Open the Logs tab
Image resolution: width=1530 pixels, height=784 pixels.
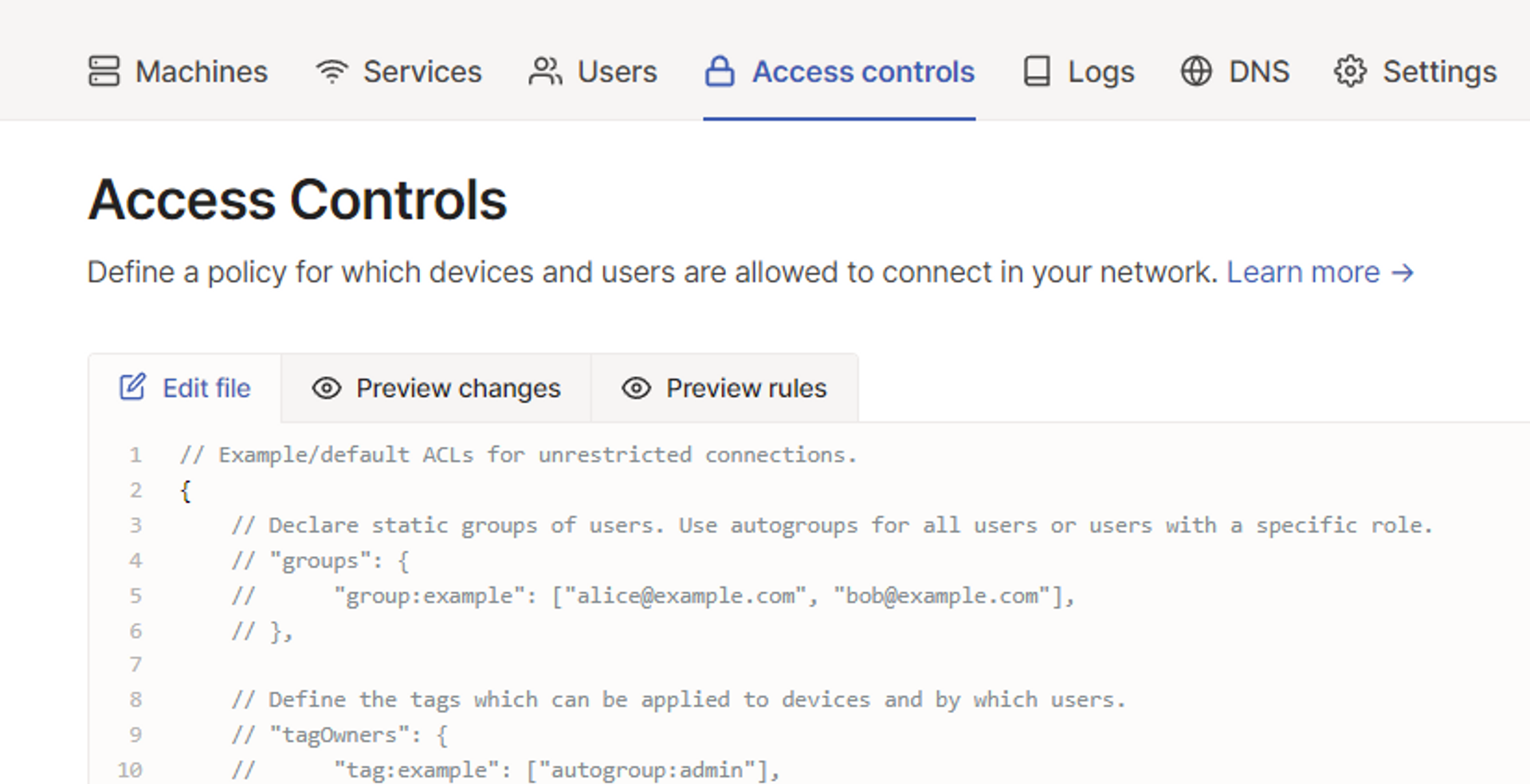pos(1078,72)
